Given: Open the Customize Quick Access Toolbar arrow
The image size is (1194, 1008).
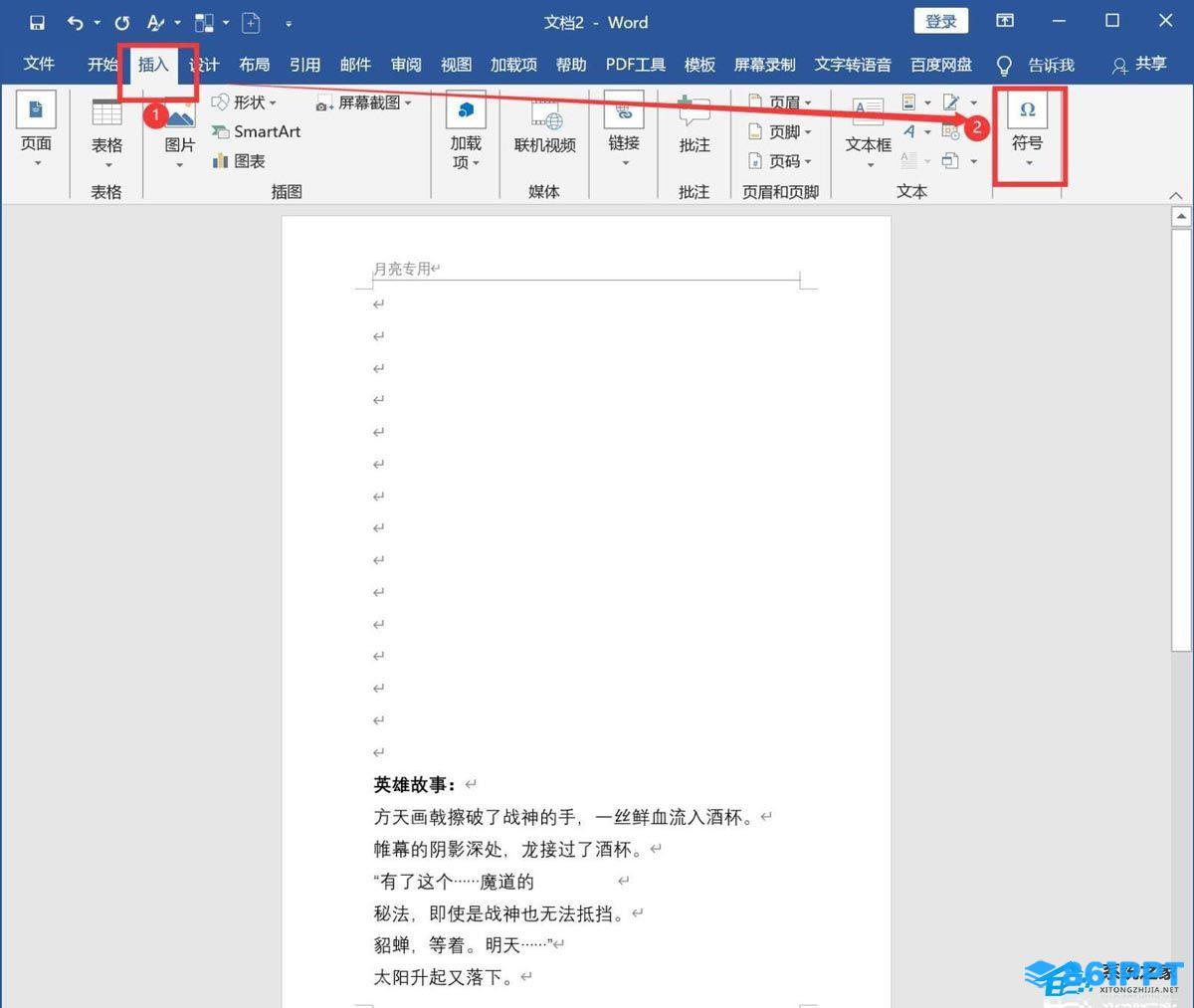Looking at the screenshot, I should click(289, 22).
